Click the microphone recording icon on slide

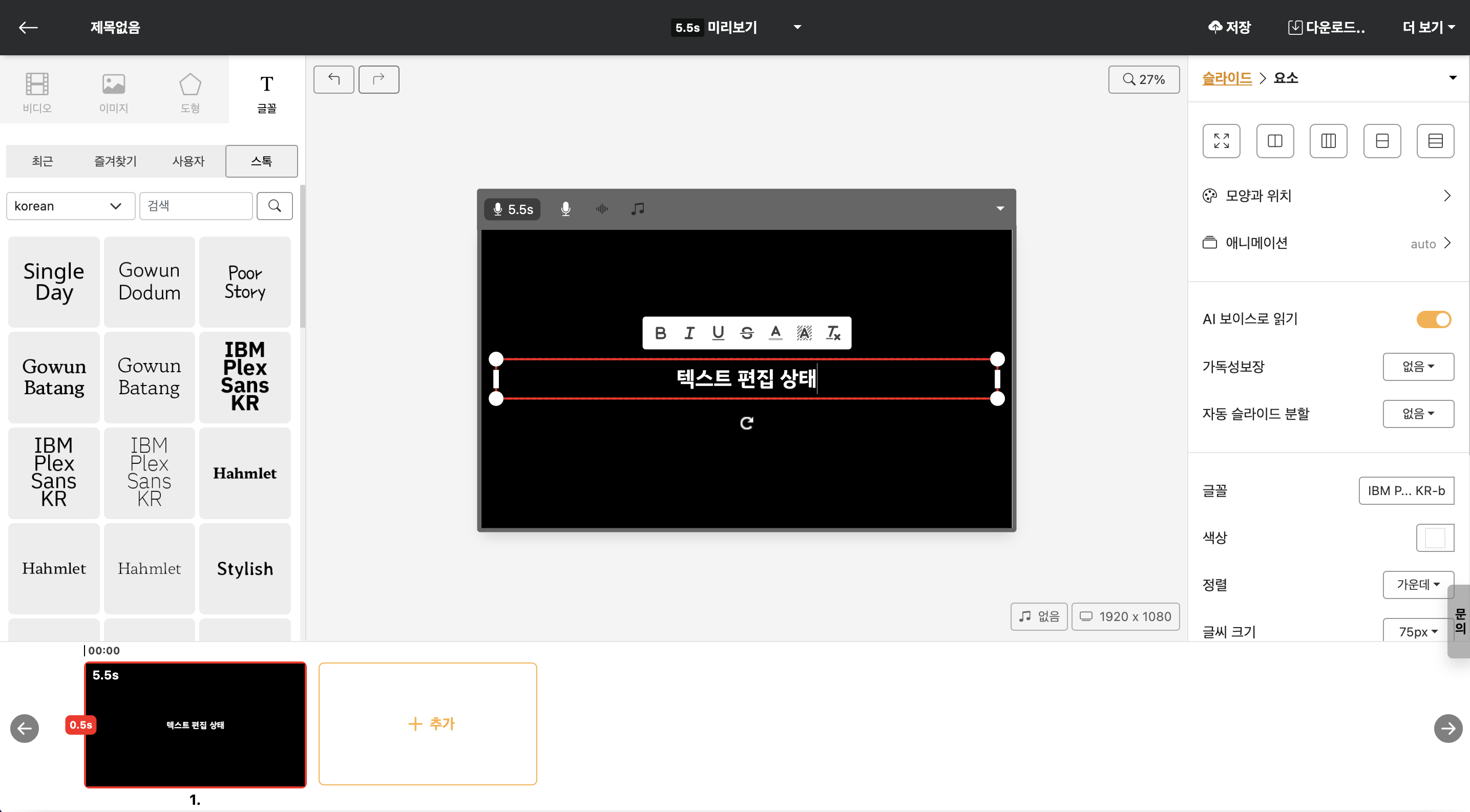(565, 209)
